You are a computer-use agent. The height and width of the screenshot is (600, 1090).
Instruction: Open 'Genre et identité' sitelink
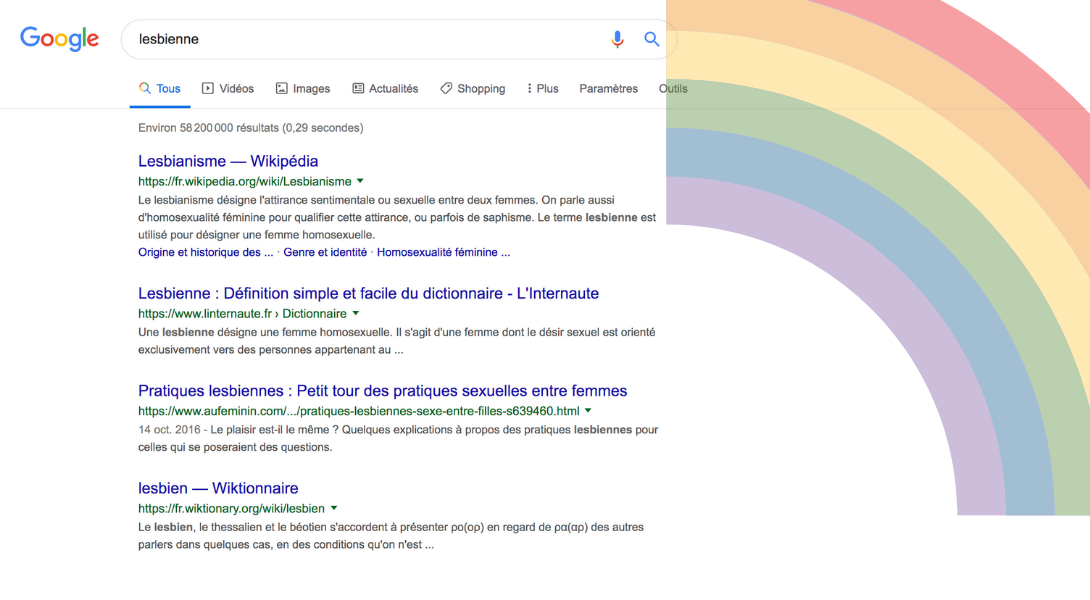pyautogui.click(x=325, y=252)
